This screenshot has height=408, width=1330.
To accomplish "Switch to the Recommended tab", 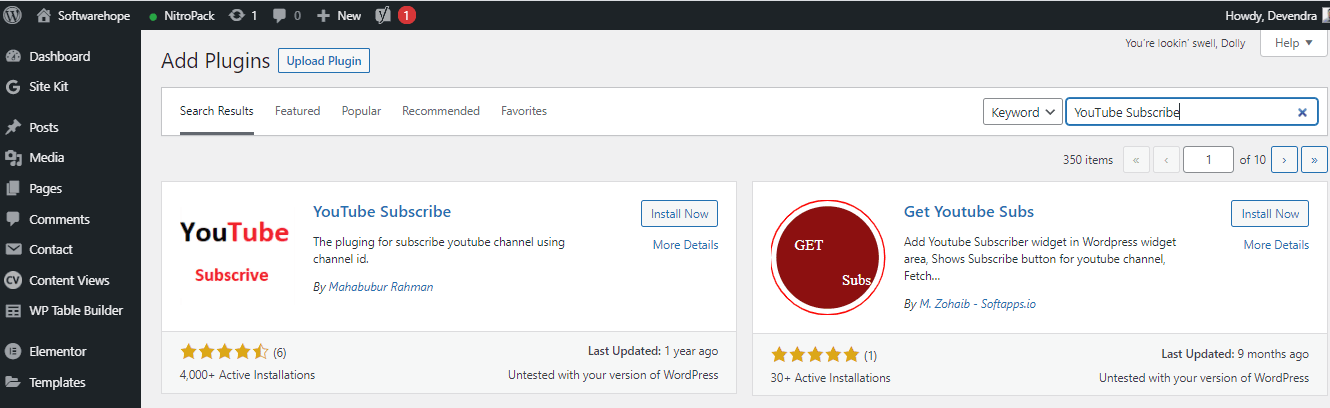I will 441,111.
